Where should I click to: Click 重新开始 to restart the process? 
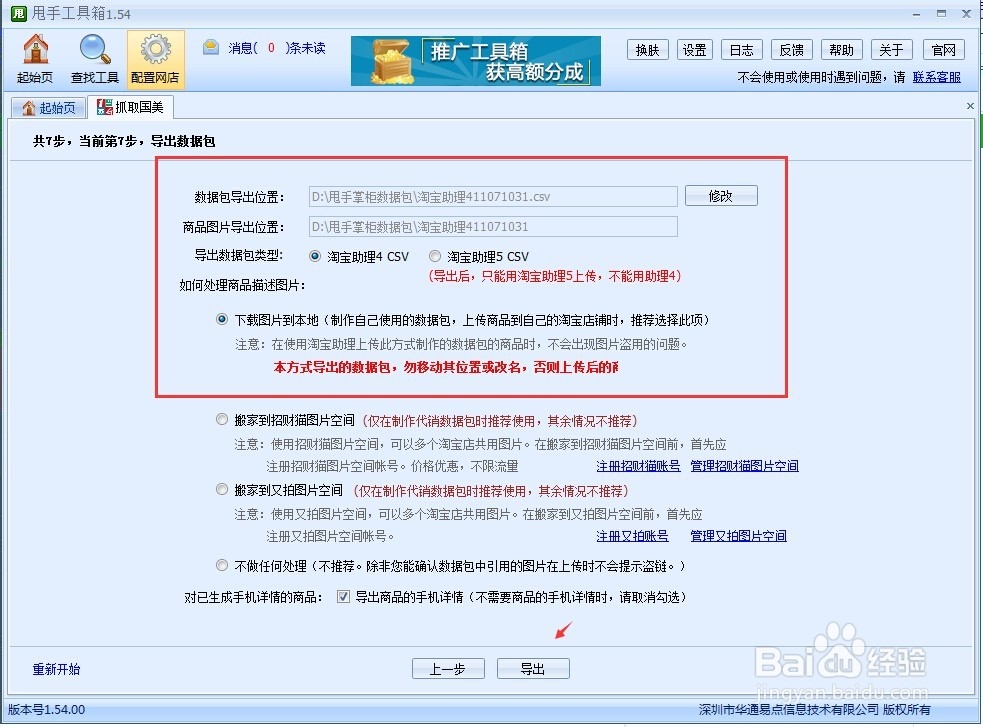55,668
